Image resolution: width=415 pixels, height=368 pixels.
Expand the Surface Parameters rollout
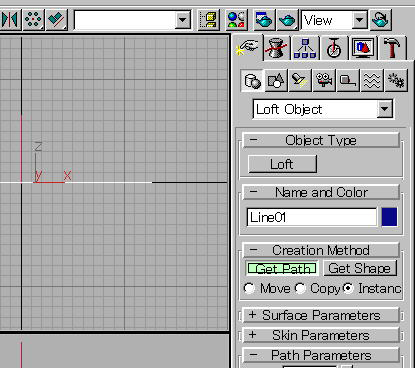(321, 315)
